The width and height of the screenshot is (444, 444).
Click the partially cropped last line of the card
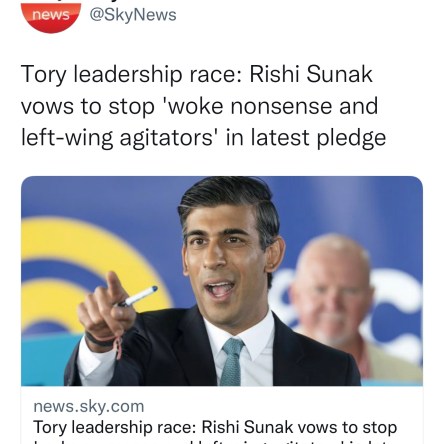point(215,442)
